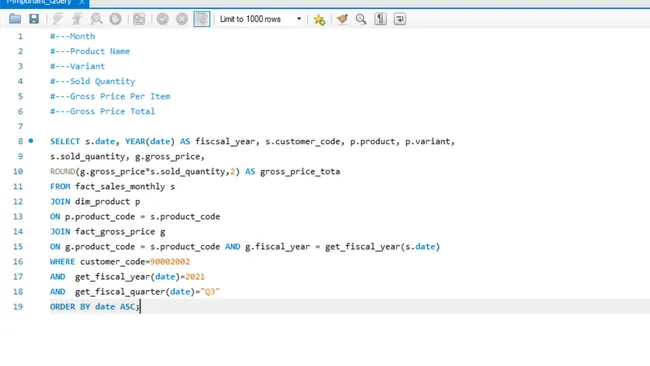Click the FROM keyword on line 11
The image size is (650, 366).
point(60,187)
